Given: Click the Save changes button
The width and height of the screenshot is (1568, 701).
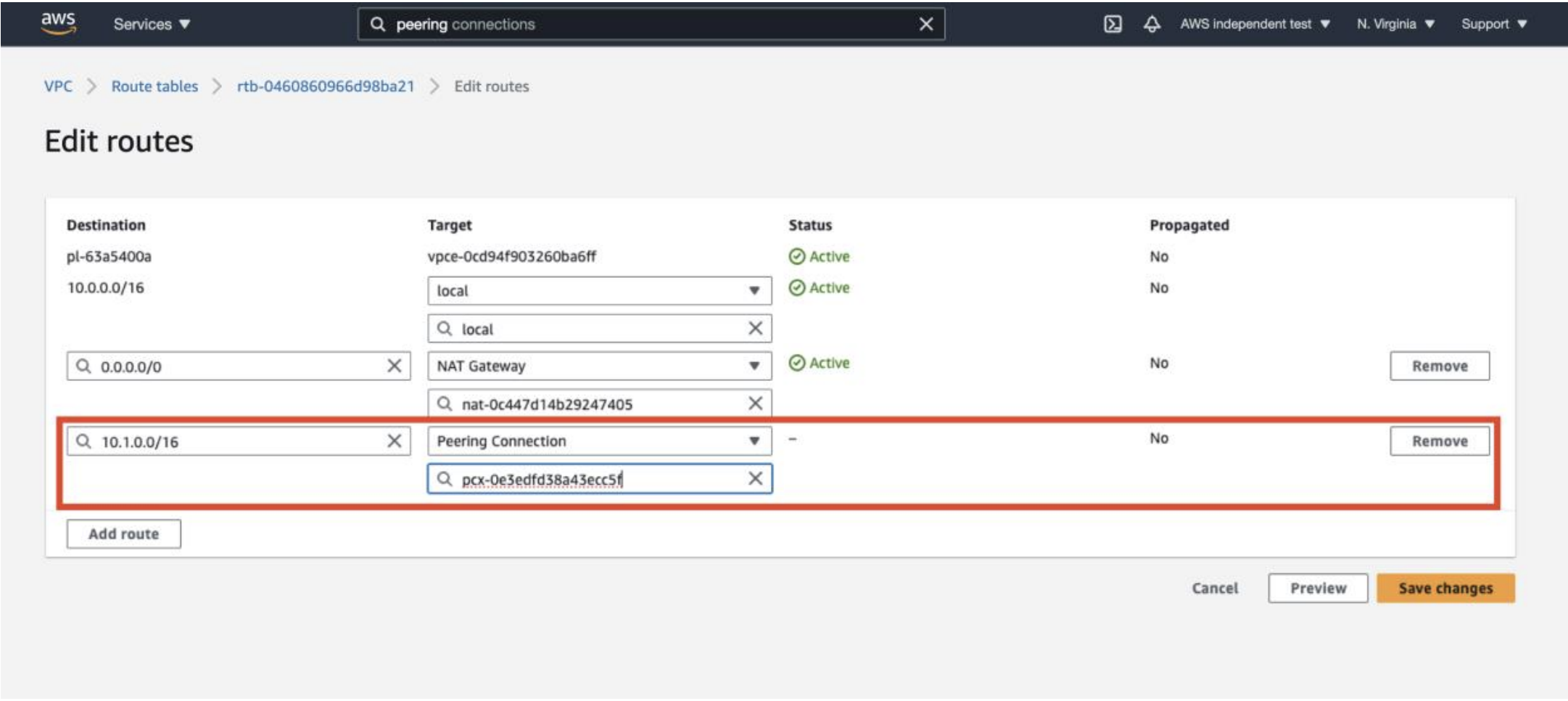Looking at the screenshot, I should click(1445, 588).
